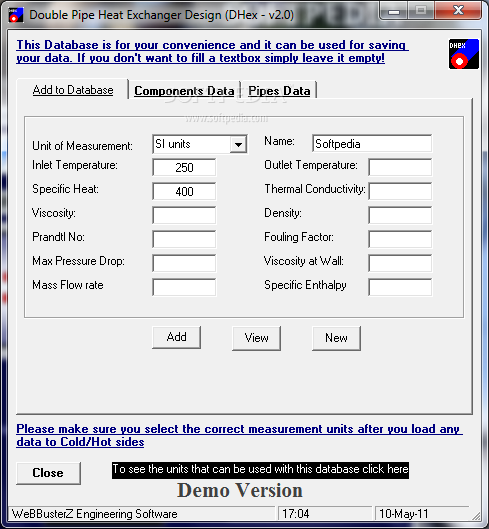Focus the Name field containing Softpedia
The width and height of the screenshot is (489, 529).
(372, 144)
